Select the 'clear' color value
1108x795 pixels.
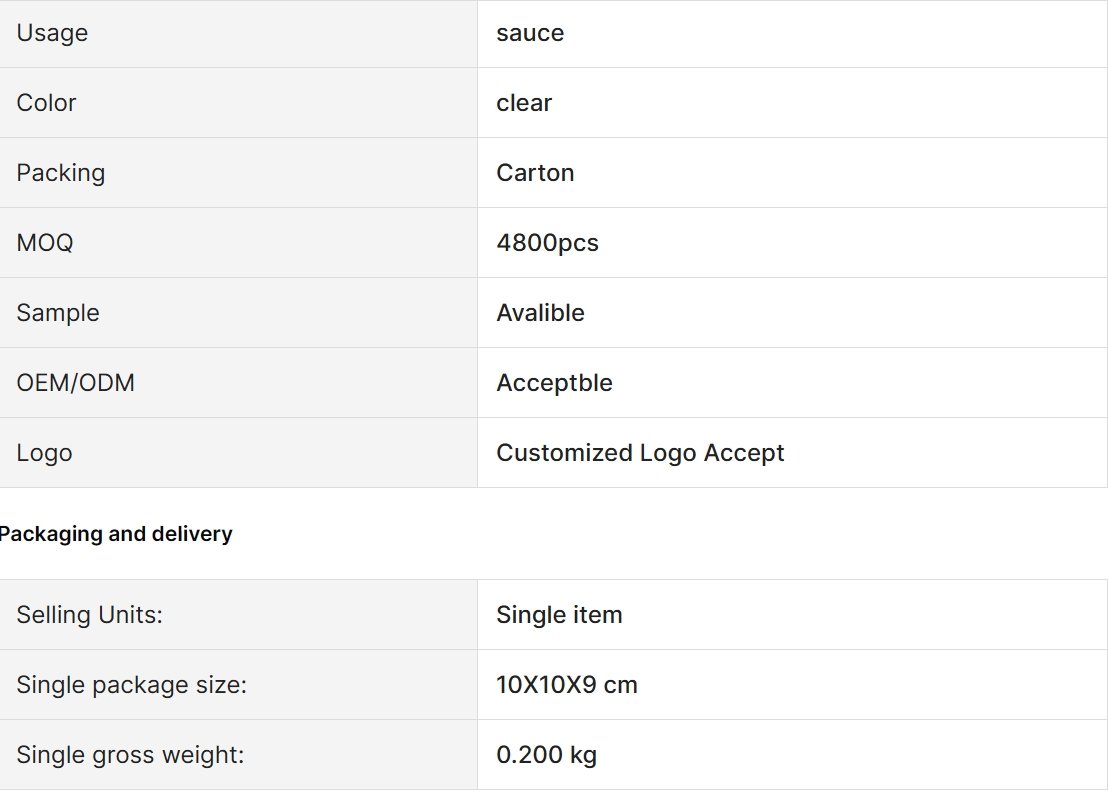[524, 103]
